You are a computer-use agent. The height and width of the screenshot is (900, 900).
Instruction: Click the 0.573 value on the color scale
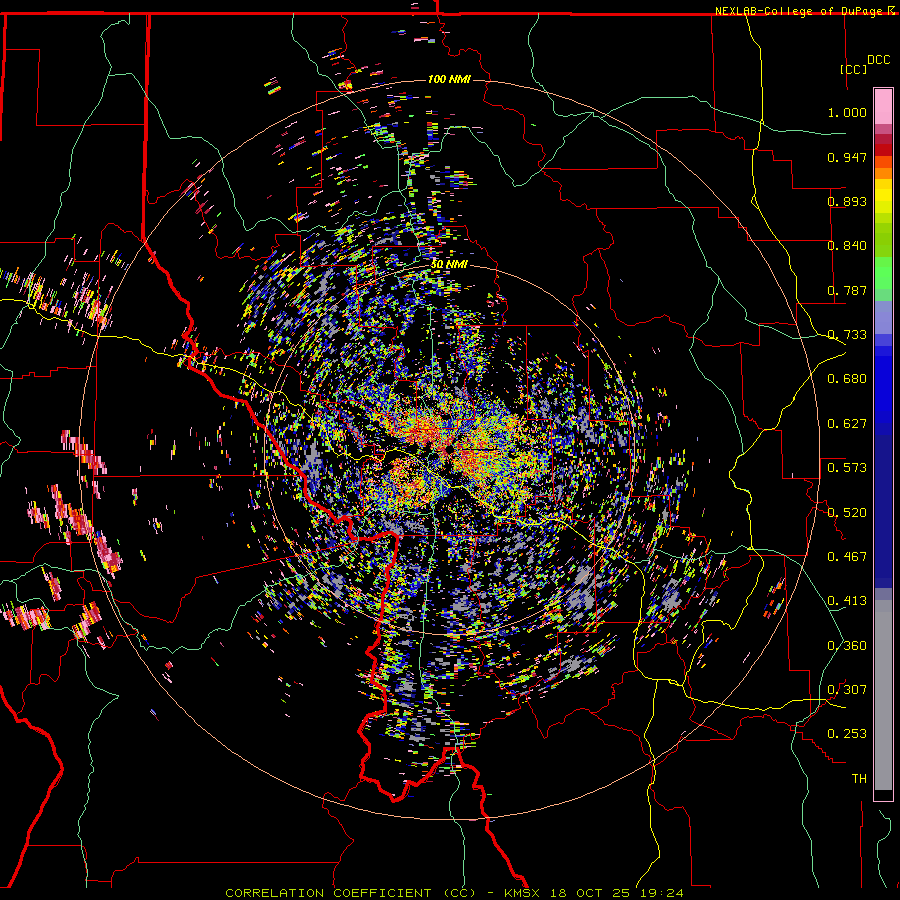pyautogui.click(x=847, y=468)
